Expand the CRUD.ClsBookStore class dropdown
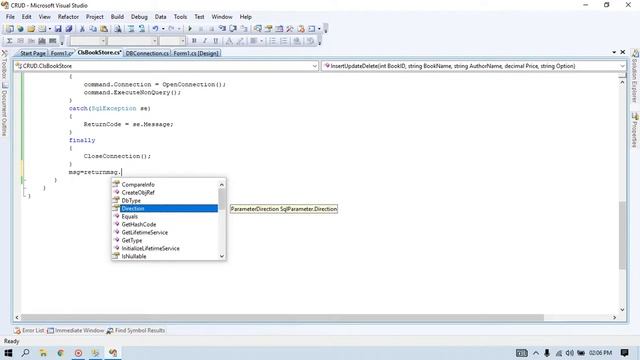Viewport: 640px width, 360px height. (315, 66)
